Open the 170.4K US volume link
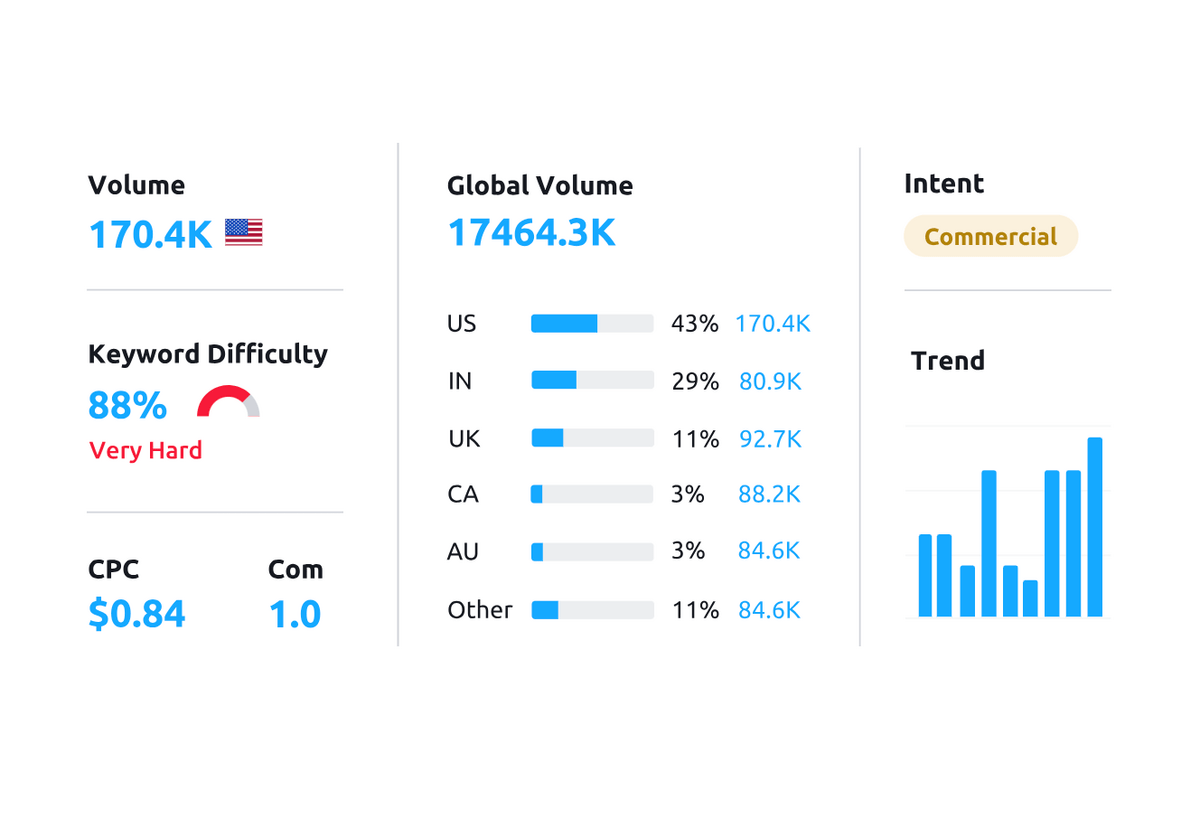 (772, 324)
